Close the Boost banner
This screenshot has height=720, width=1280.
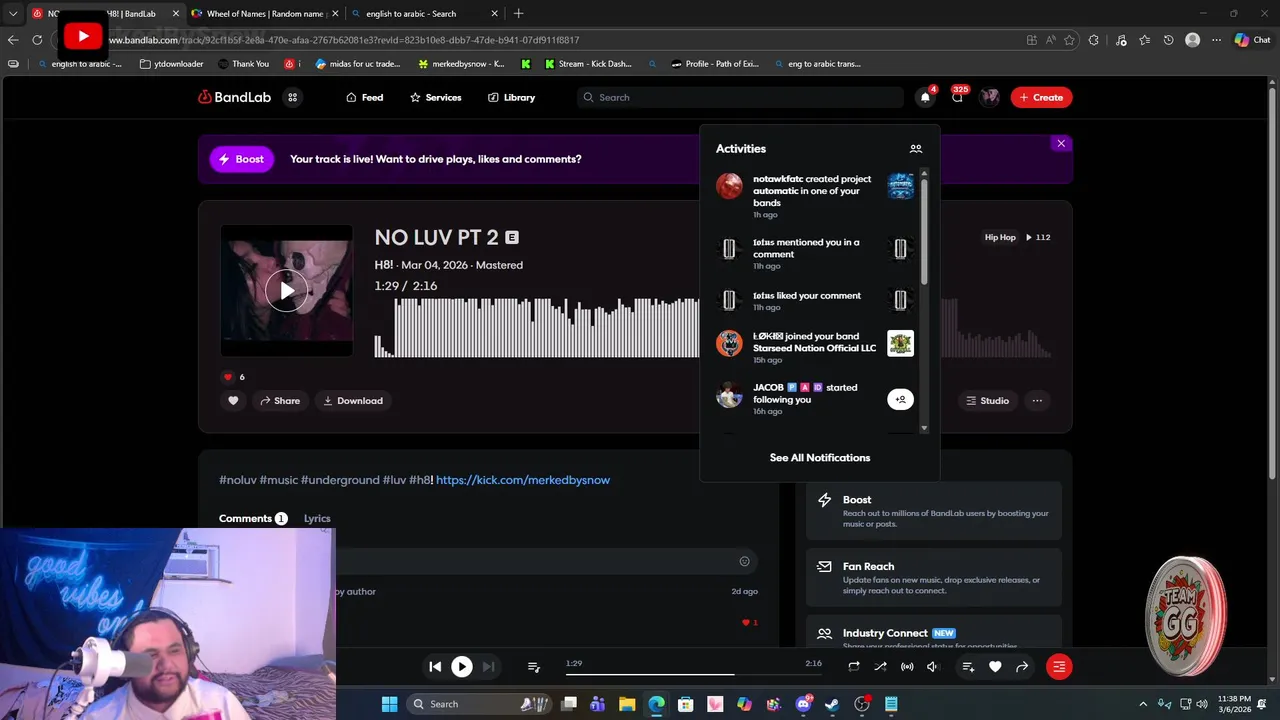[x=1061, y=143]
